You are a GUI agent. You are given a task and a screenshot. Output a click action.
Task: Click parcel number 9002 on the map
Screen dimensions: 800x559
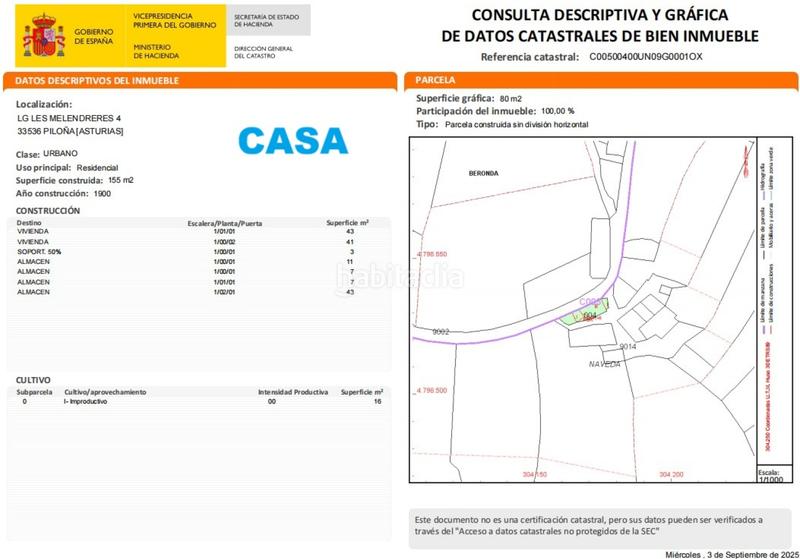click(x=440, y=331)
